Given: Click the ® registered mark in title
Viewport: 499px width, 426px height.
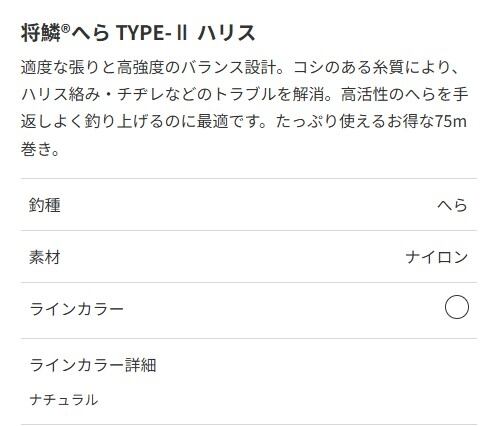Looking at the screenshot, I should 66,29.
